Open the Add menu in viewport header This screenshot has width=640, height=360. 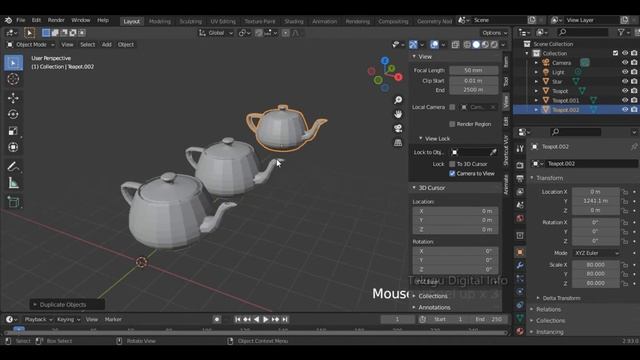107,44
